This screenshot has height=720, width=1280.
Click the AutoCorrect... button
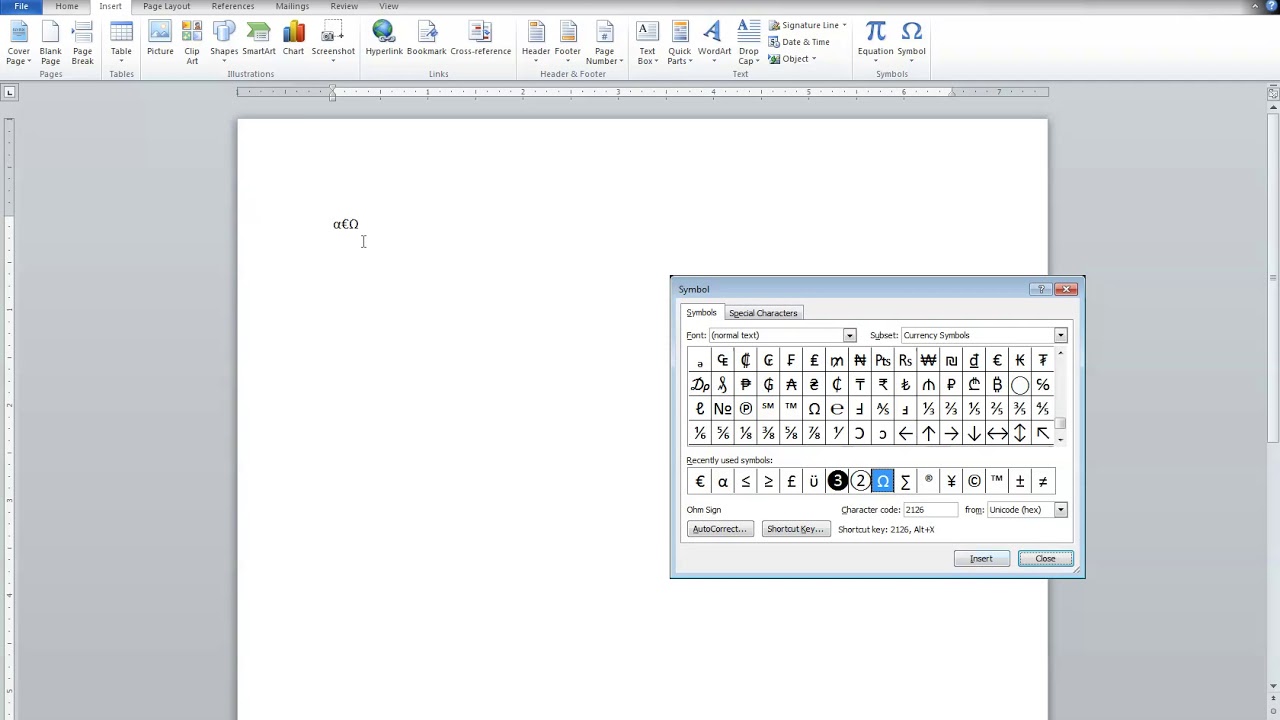tap(720, 529)
